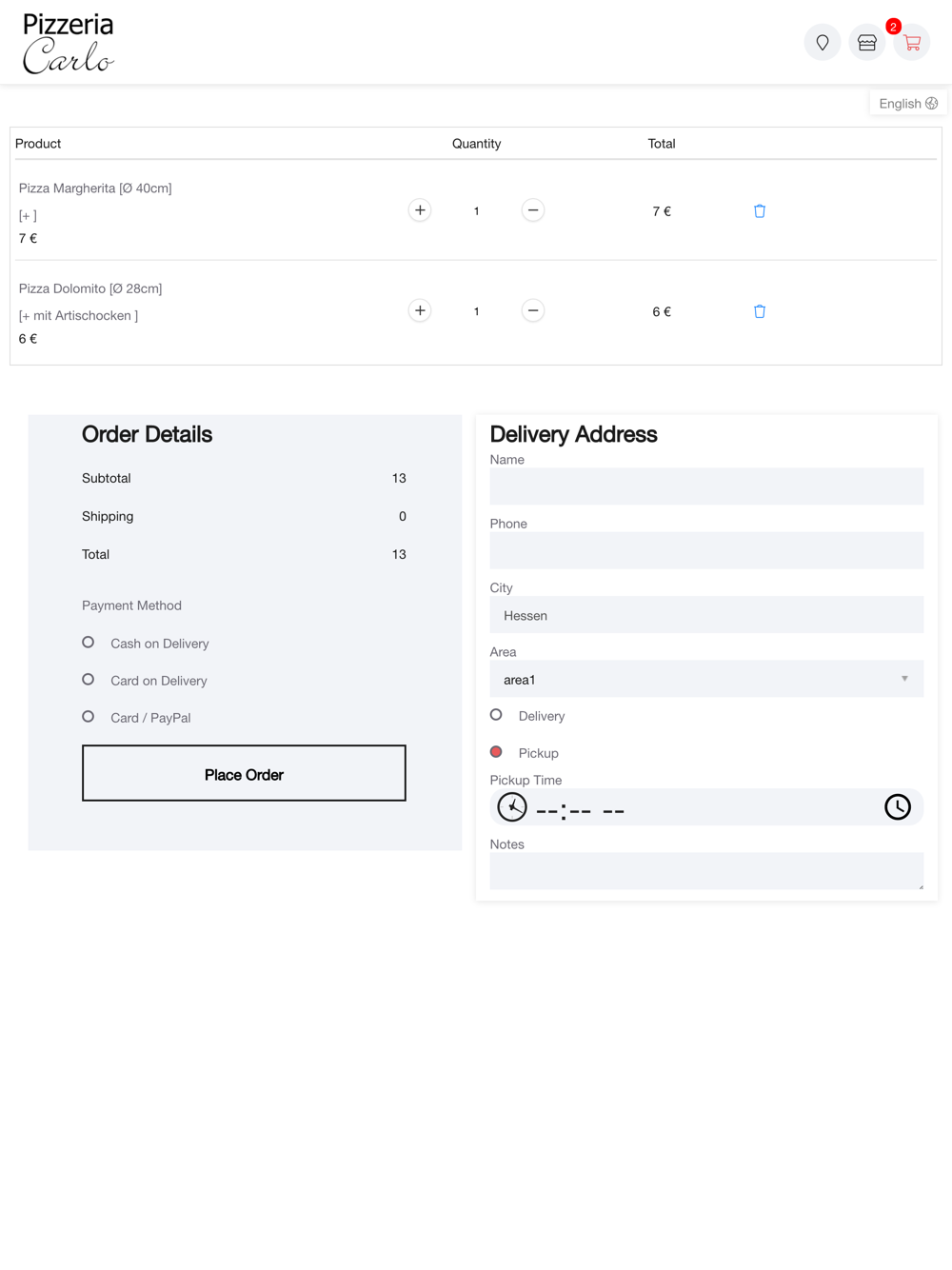Open the store icon in header
This screenshot has height=1270, width=952.
pyautogui.click(x=867, y=43)
